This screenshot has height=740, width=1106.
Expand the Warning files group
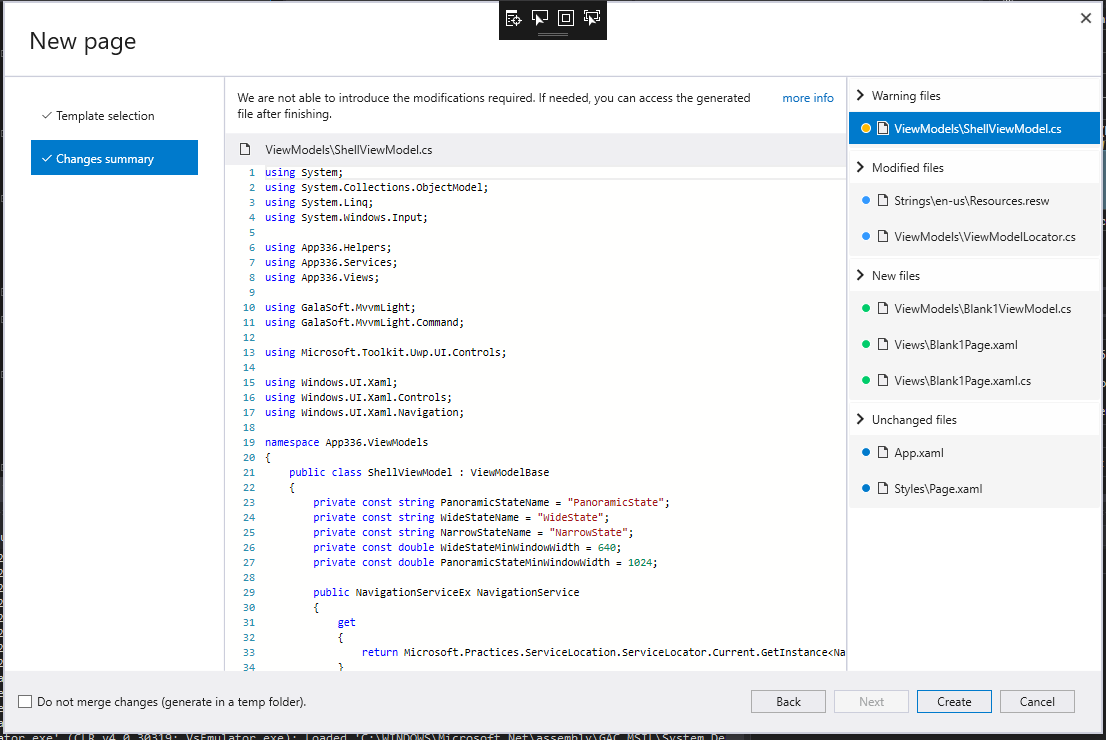pyautogui.click(x=860, y=95)
